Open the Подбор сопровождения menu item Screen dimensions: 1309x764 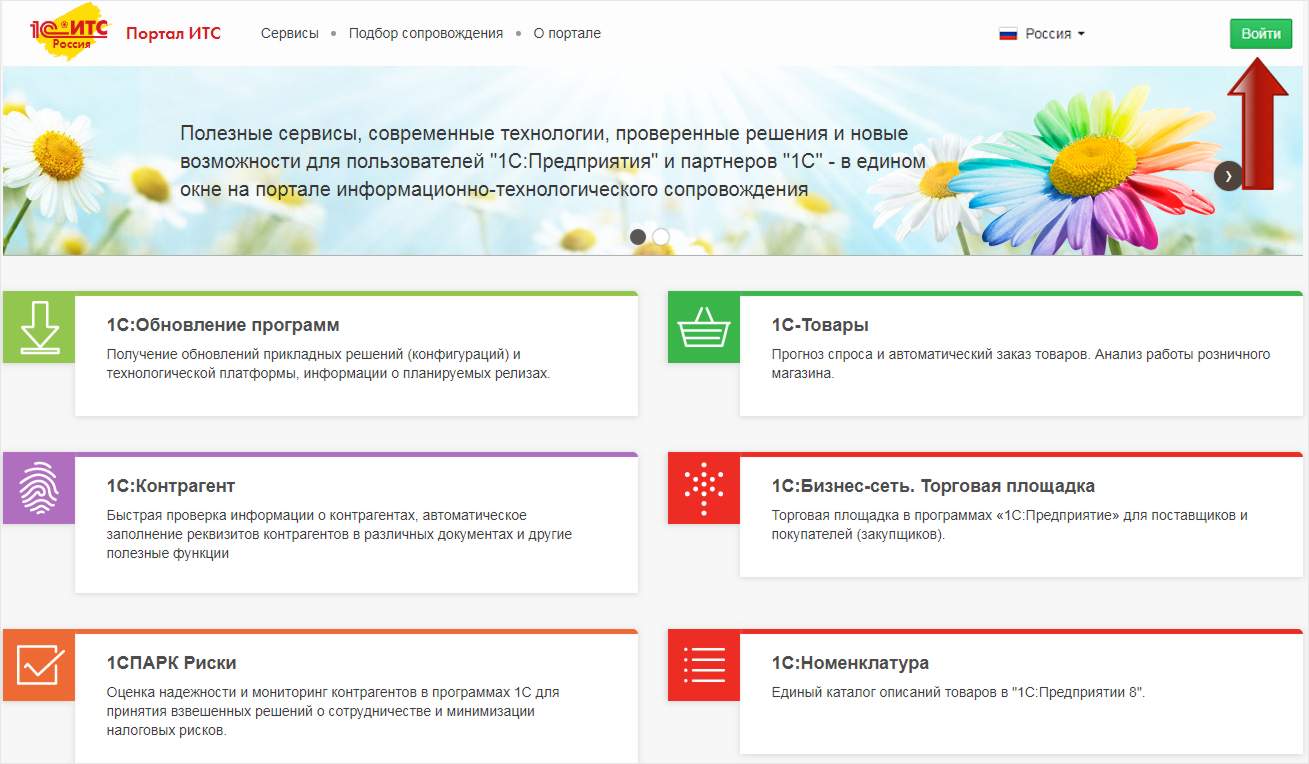click(x=426, y=33)
